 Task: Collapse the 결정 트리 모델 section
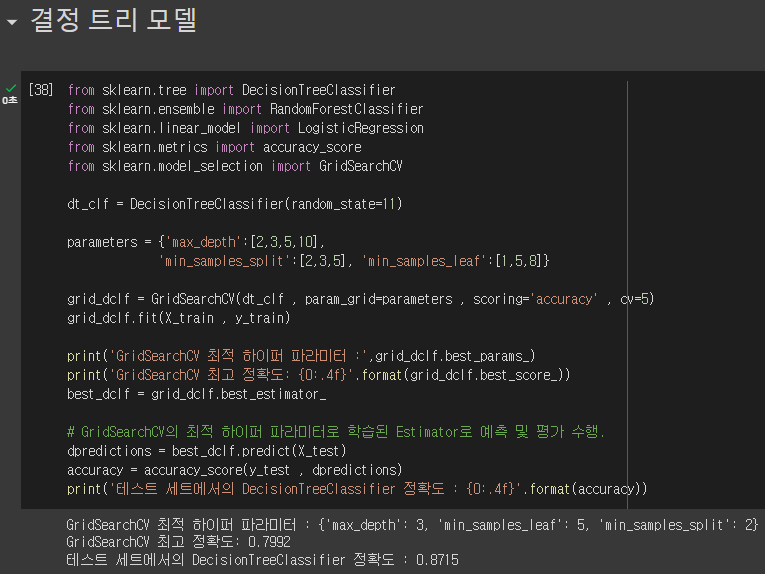12,22
